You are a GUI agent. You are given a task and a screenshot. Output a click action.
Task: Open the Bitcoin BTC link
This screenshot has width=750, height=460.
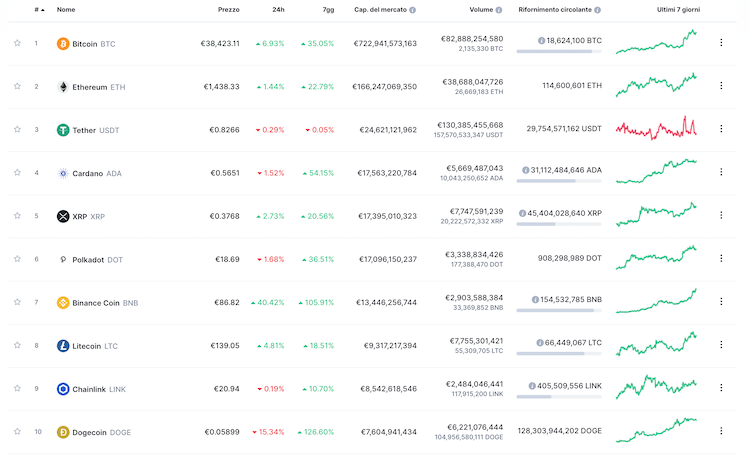[x=94, y=44]
